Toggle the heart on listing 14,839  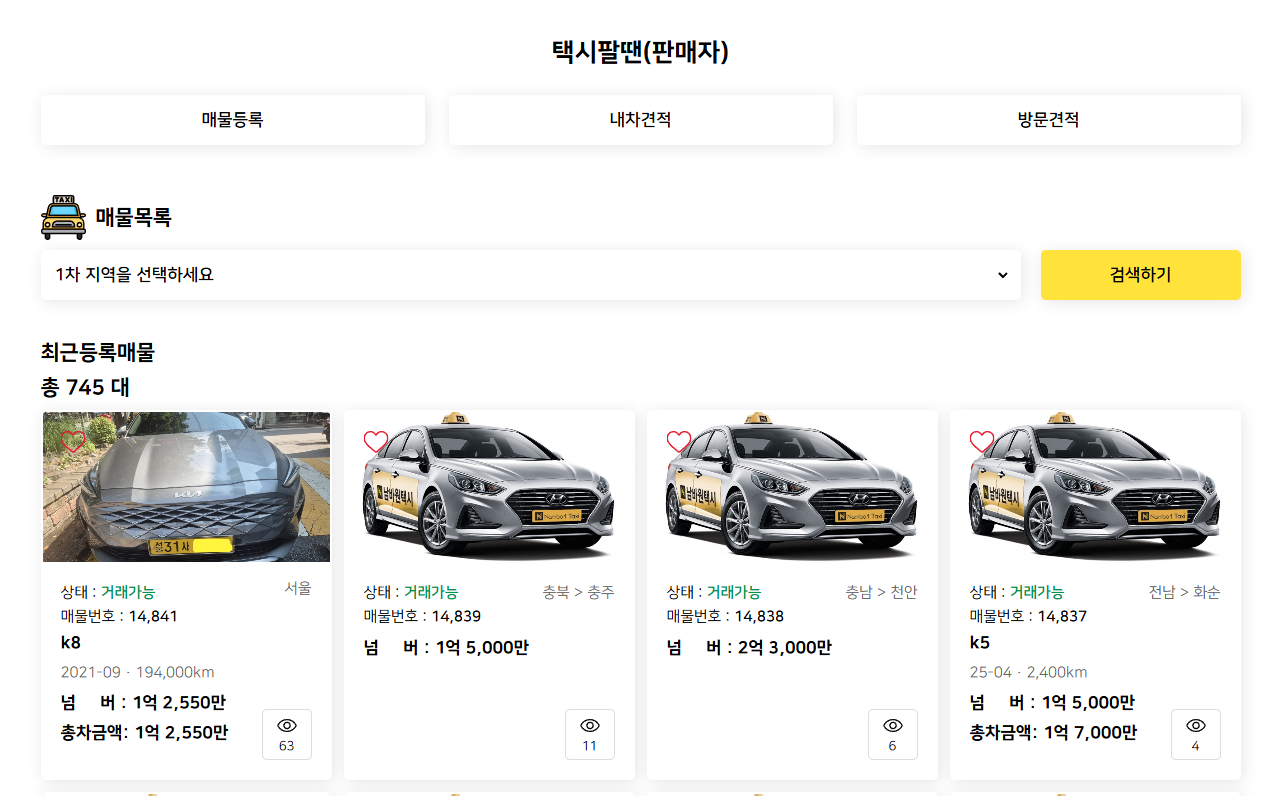tap(376, 441)
